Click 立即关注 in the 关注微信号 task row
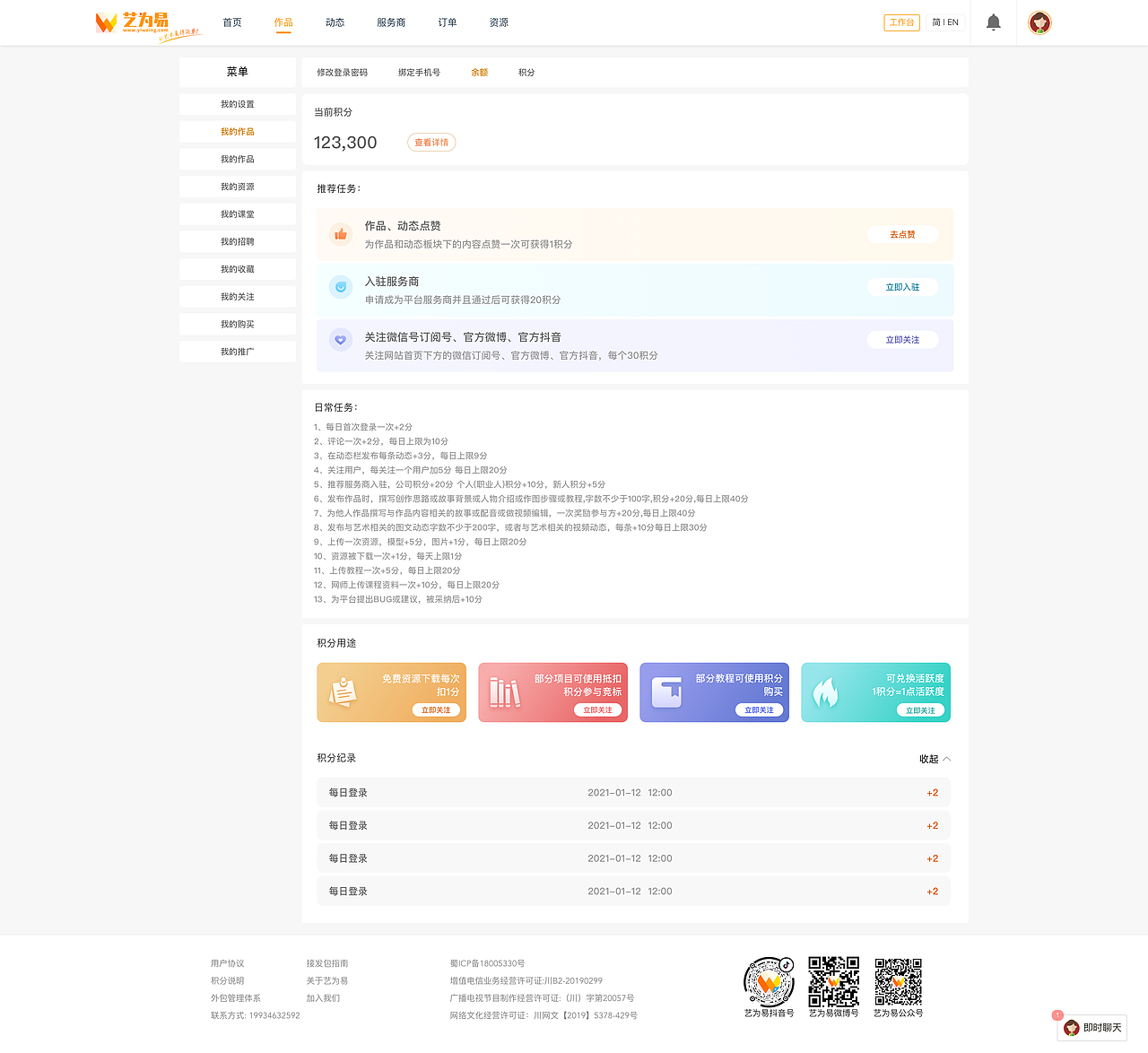1148x1053 pixels. [x=902, y=340]
